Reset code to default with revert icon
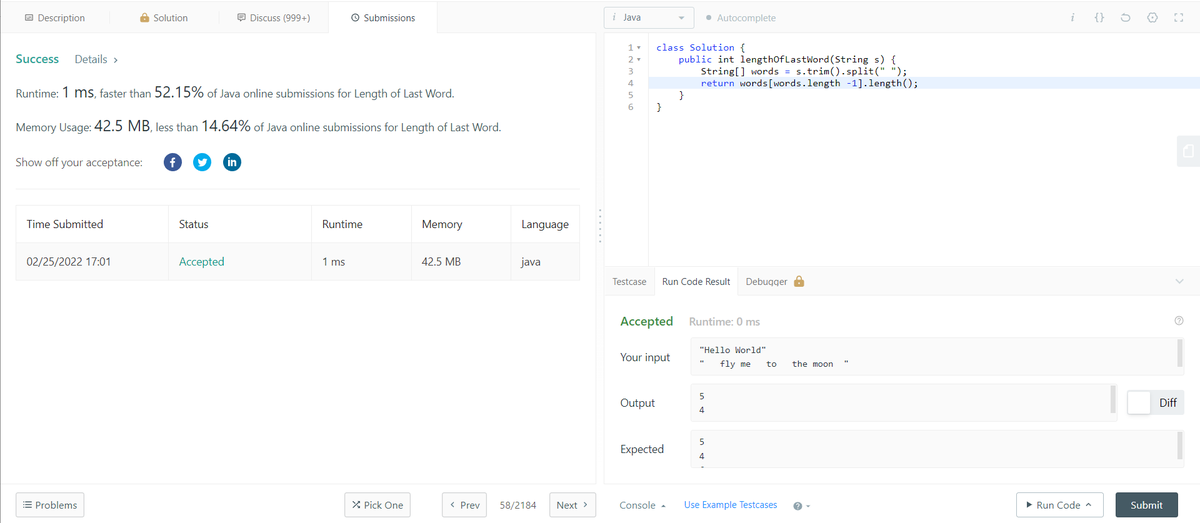 point(1125,18)
